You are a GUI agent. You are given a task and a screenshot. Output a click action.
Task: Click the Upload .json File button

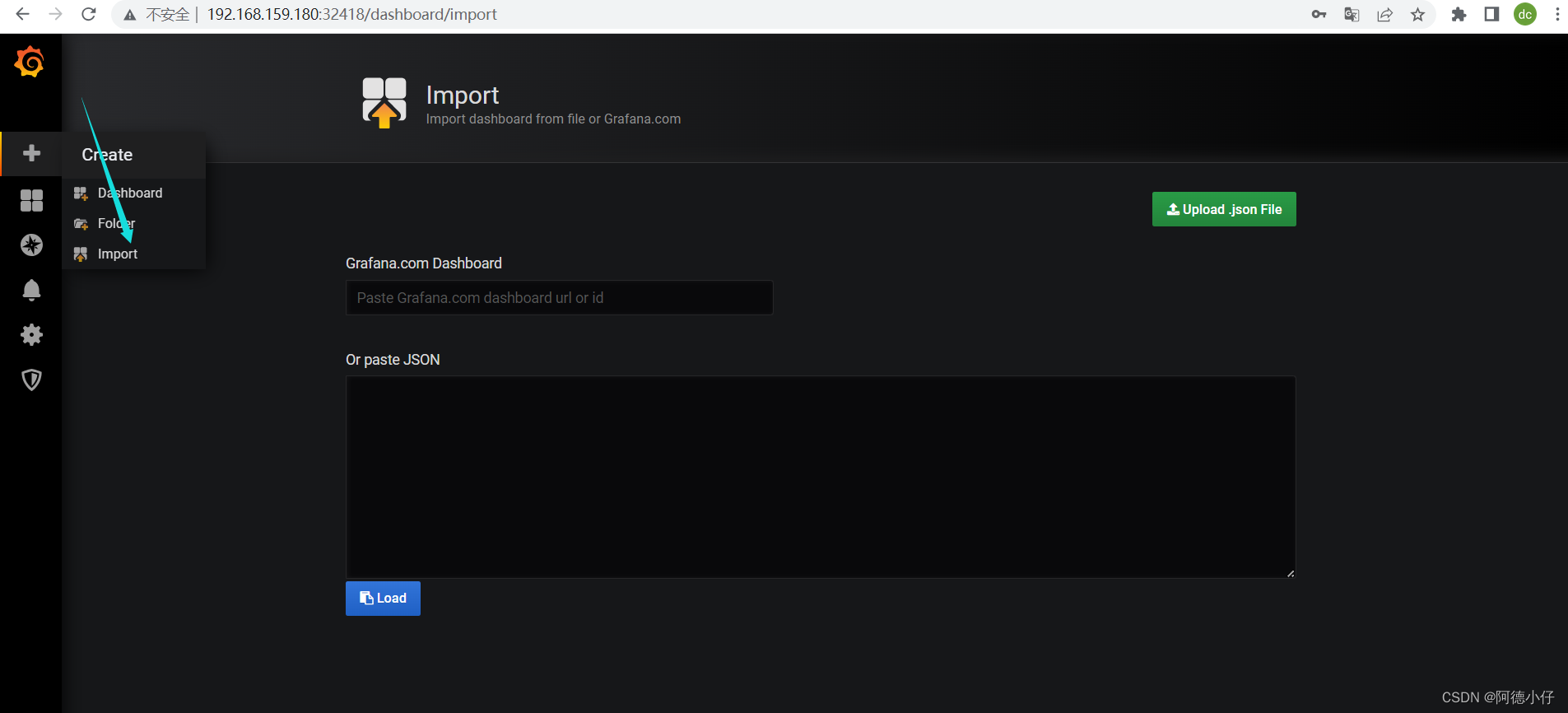(x=1224, y=209)
